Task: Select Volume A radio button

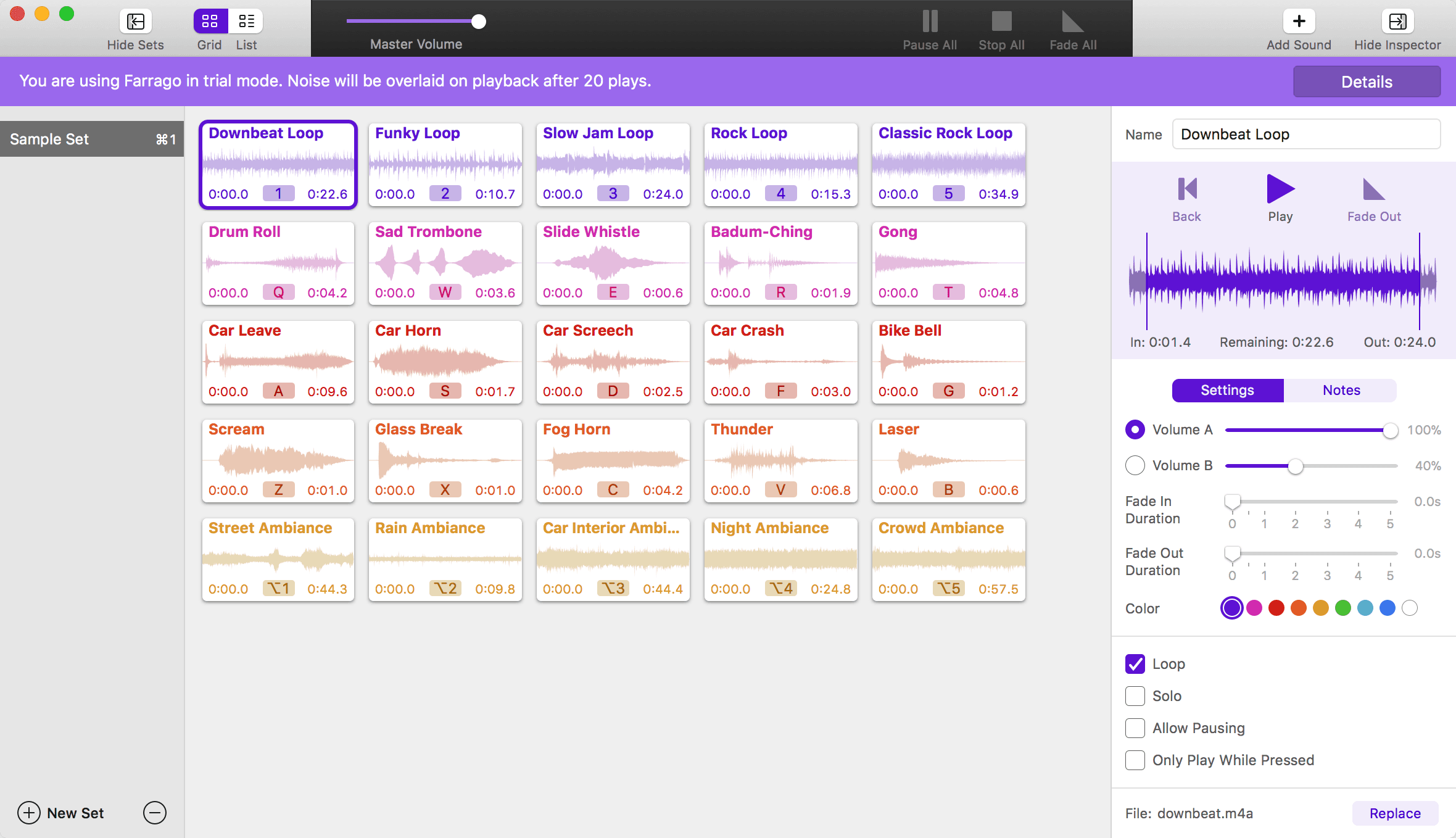Action: [1135, 430]
